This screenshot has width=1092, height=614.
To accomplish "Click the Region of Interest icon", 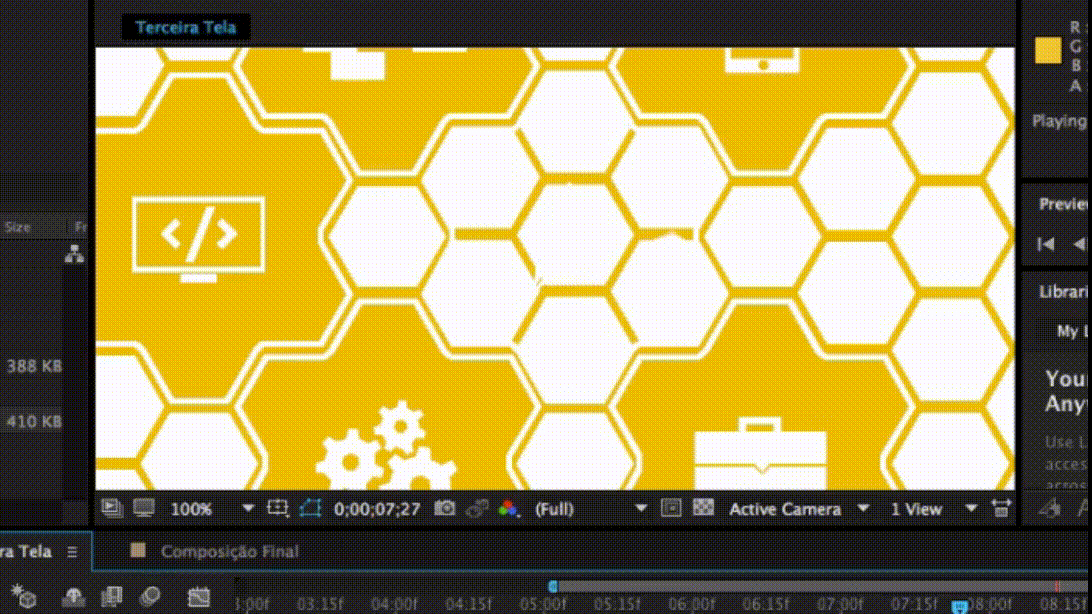I will 278,508.
